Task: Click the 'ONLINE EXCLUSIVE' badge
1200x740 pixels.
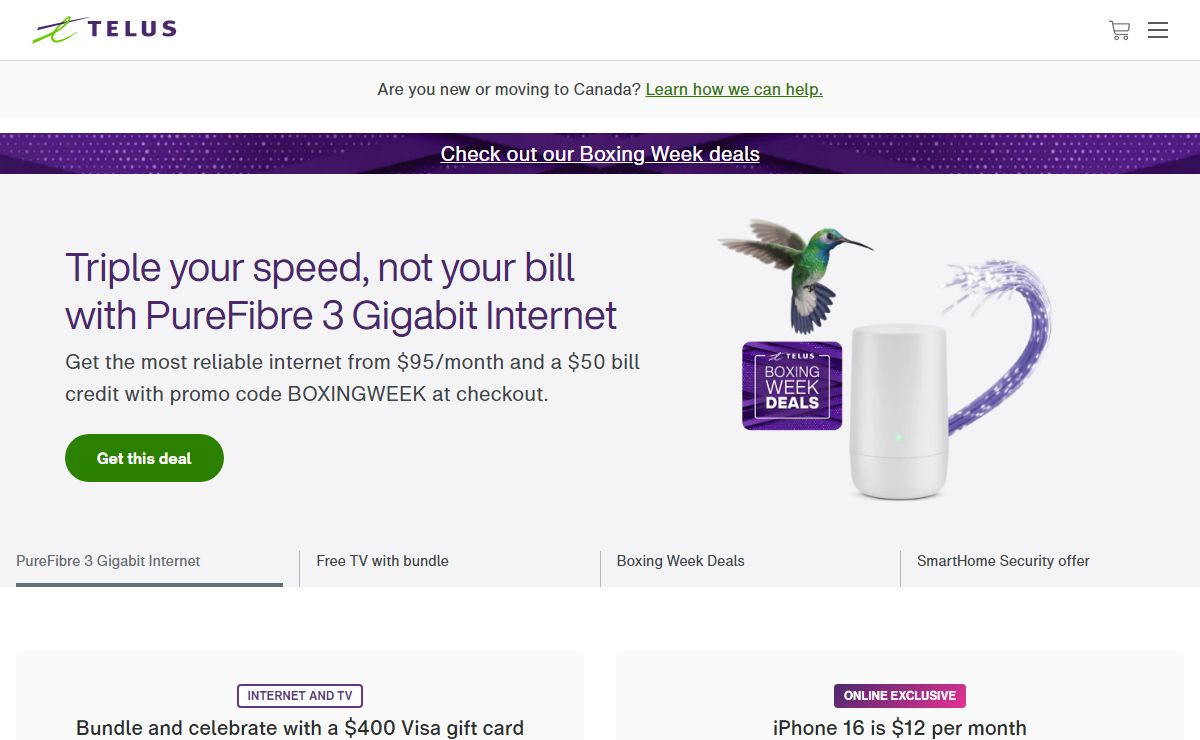Action: coord(900,696)
